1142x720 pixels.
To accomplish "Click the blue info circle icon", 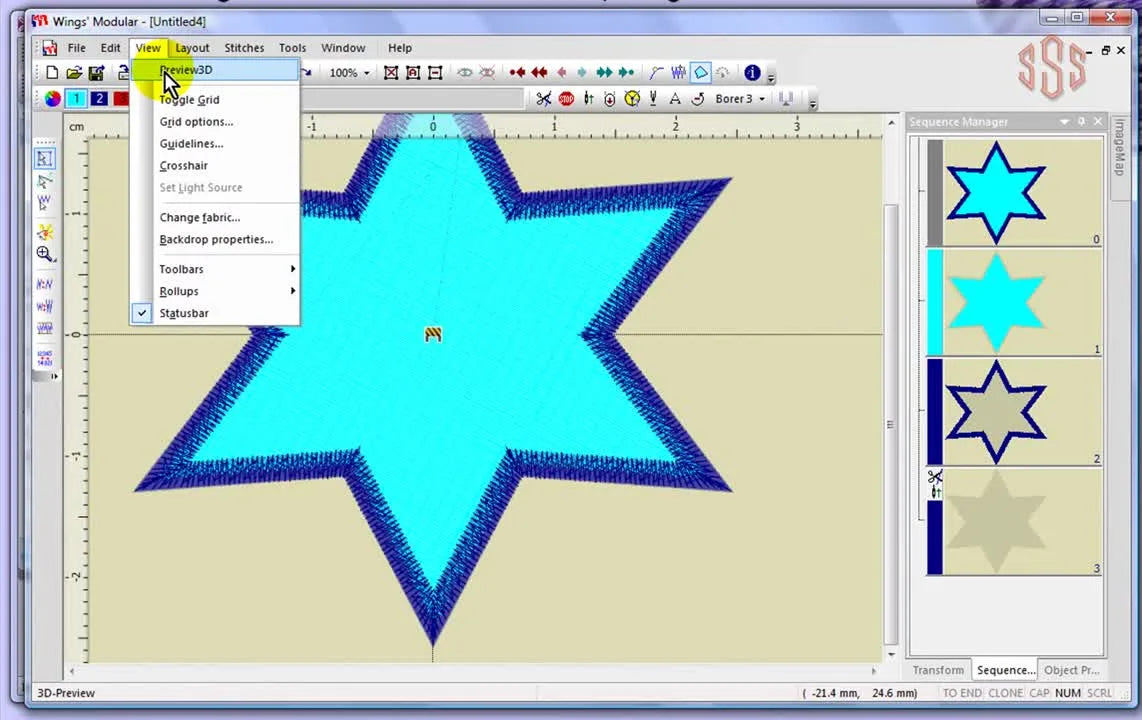I will click(752, 73).
